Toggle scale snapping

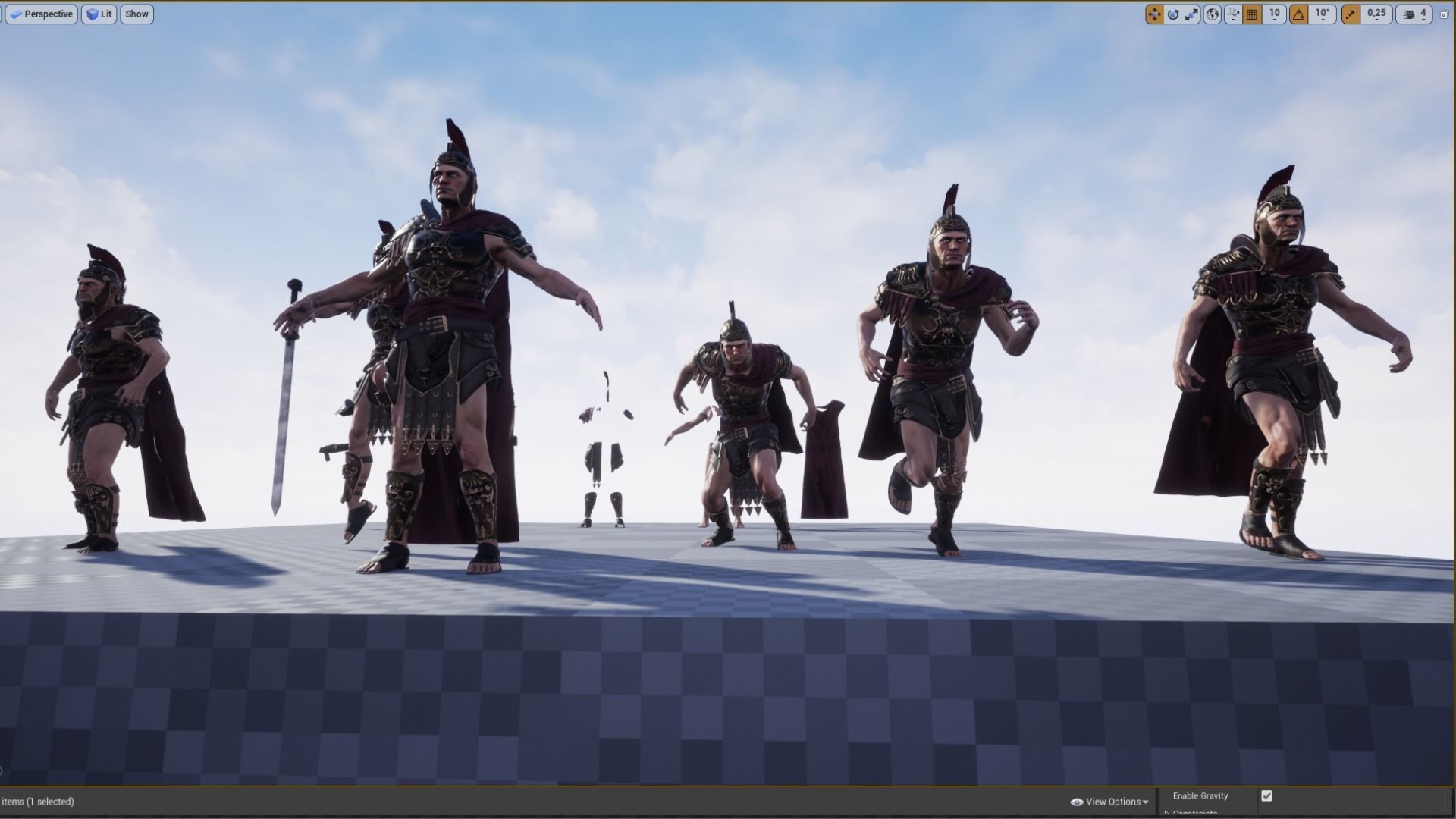coord(1351,14)
